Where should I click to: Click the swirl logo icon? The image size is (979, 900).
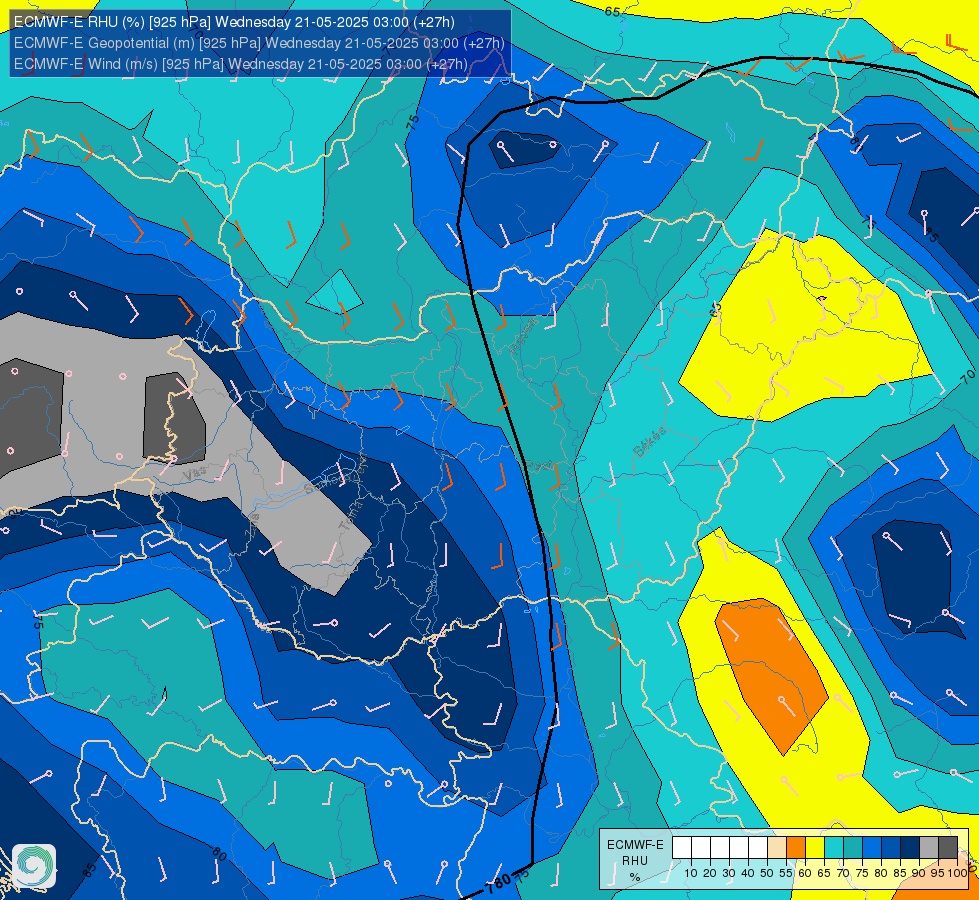click(x=34, y=866)
